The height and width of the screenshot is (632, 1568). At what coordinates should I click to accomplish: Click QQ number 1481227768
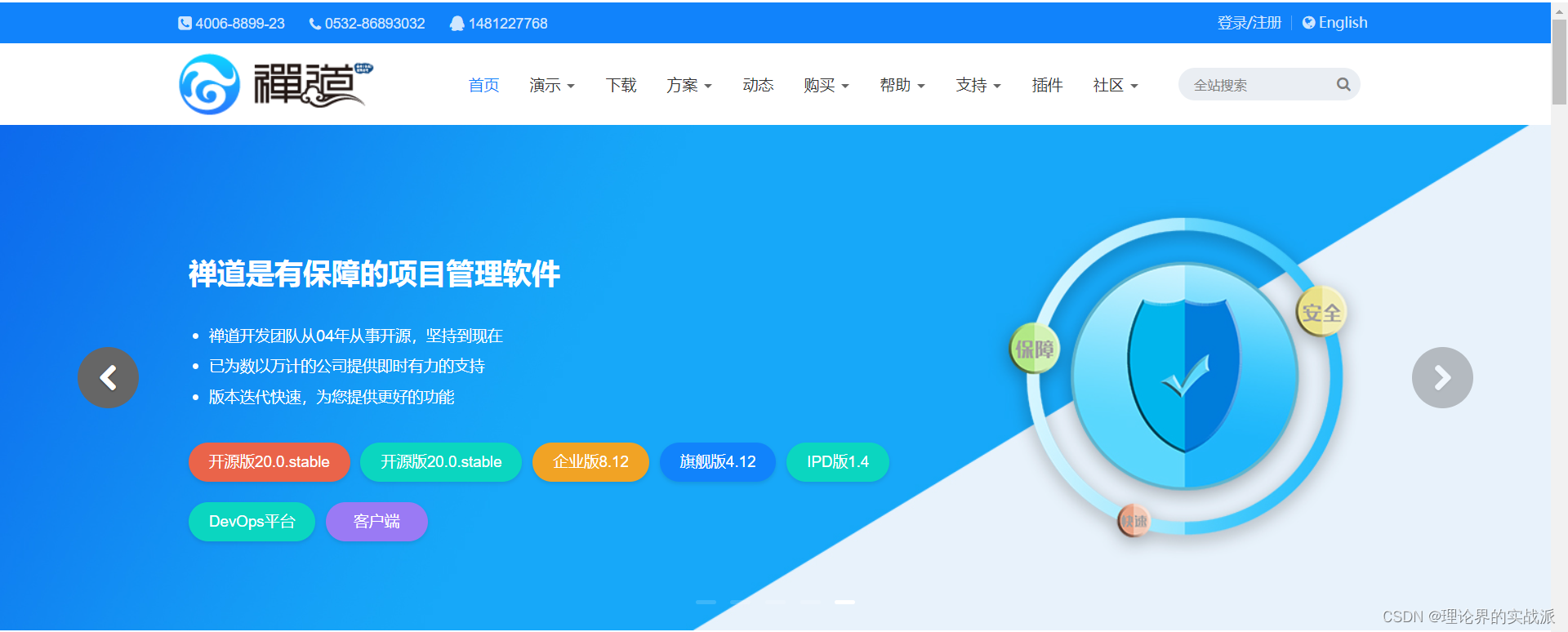pos(508,24)
